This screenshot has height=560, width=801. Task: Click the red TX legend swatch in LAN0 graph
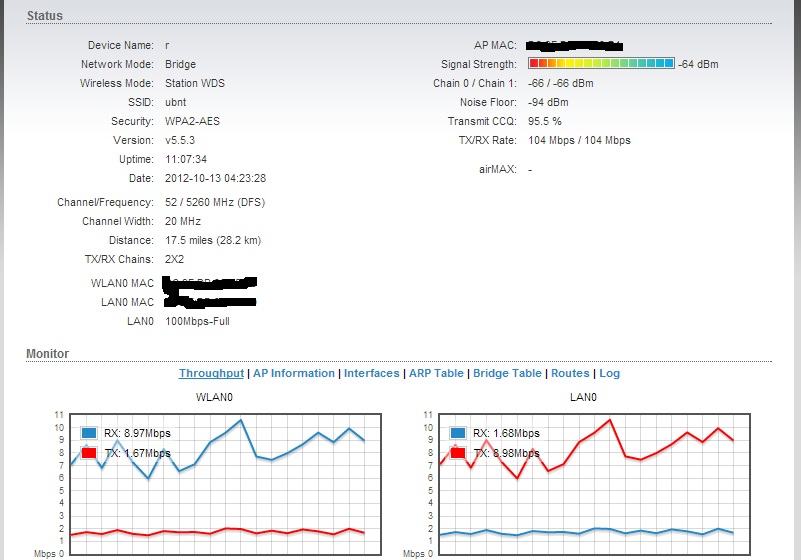click(x=458, y=453)
